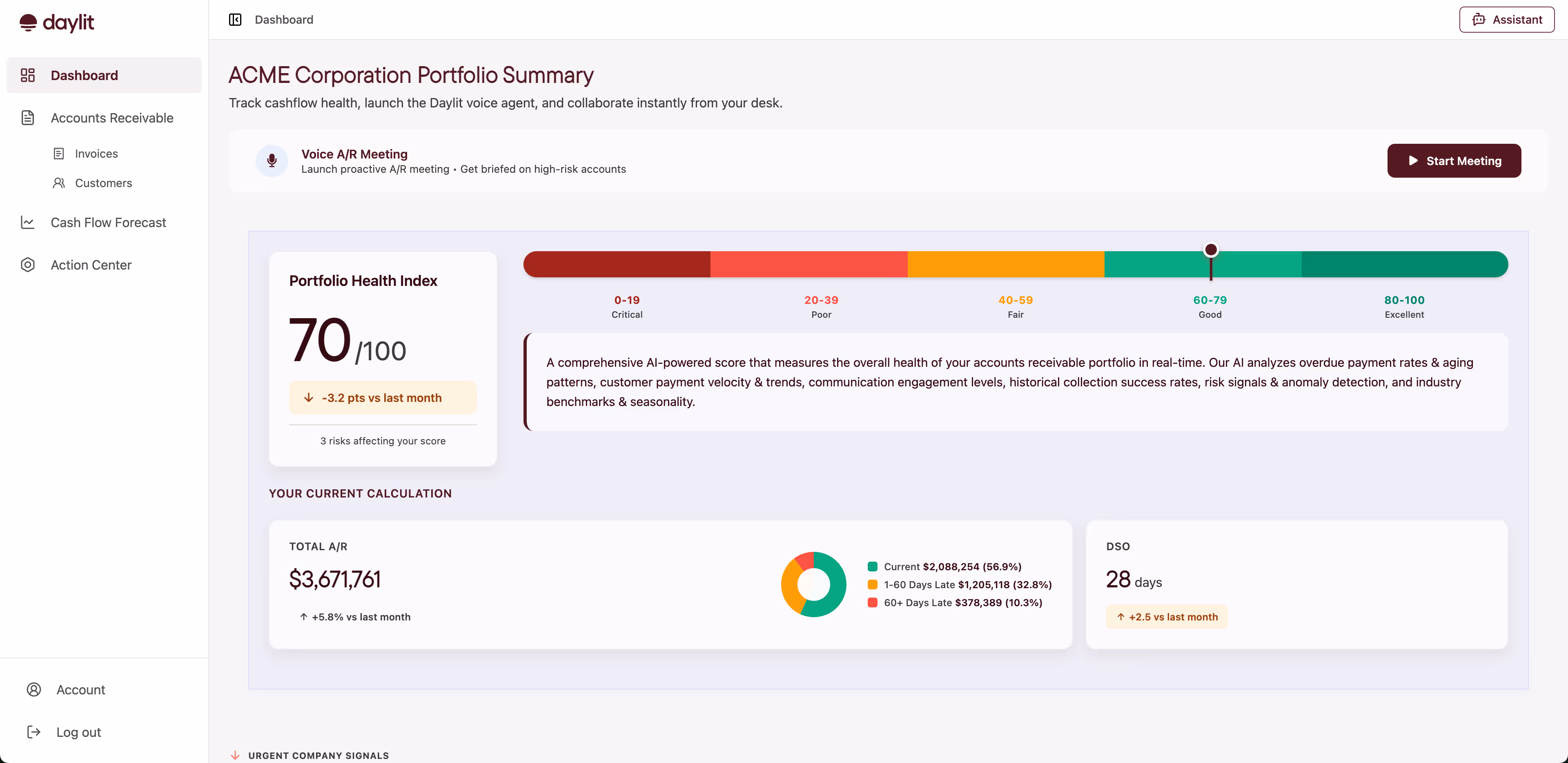Viewport: 1568px width, 763px height.
Task: Click the Action Center hexagon icon
Action: pos(28,265)
